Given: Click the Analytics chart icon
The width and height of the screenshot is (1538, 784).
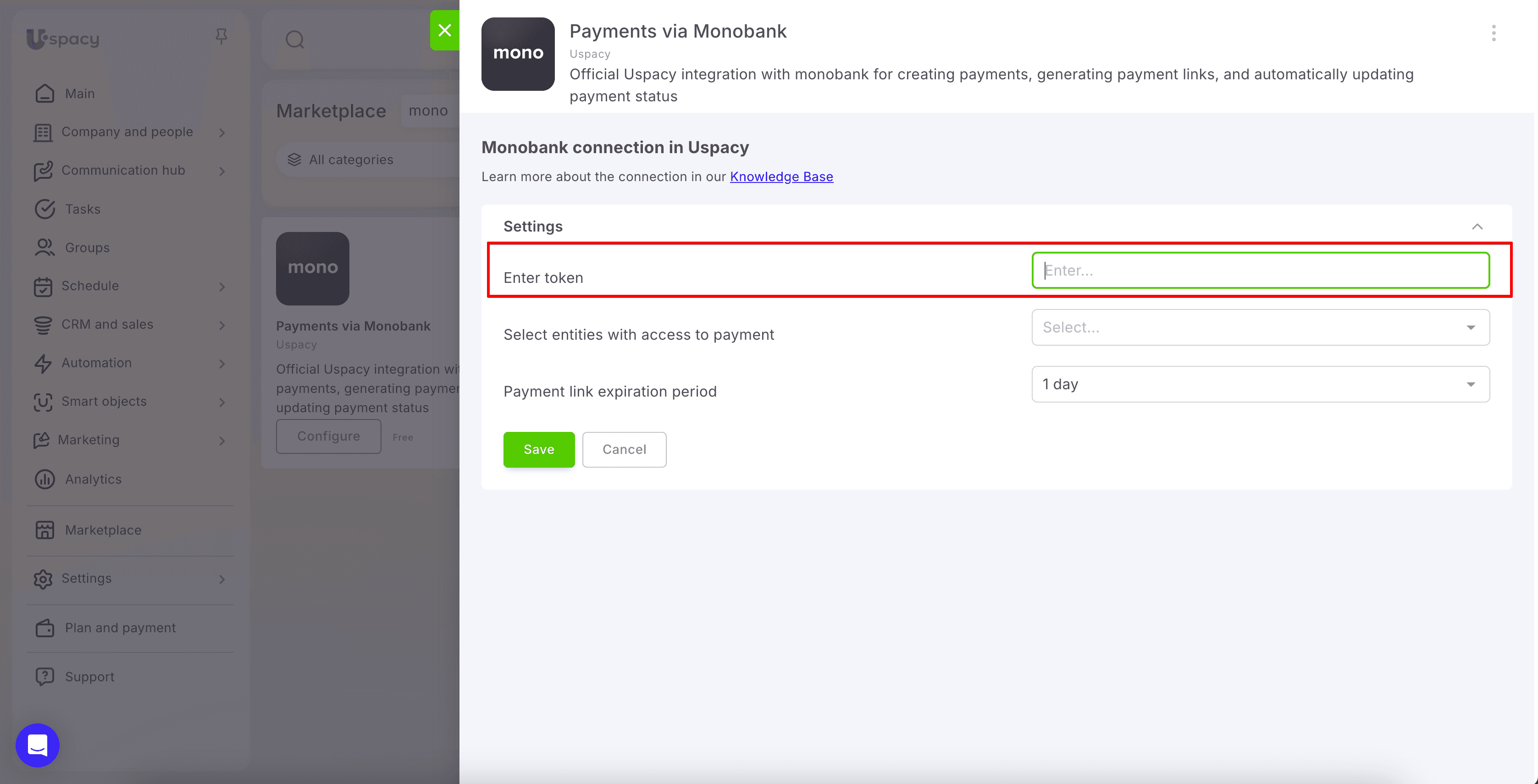Looking at the screenshot, I should coord(45,479).
